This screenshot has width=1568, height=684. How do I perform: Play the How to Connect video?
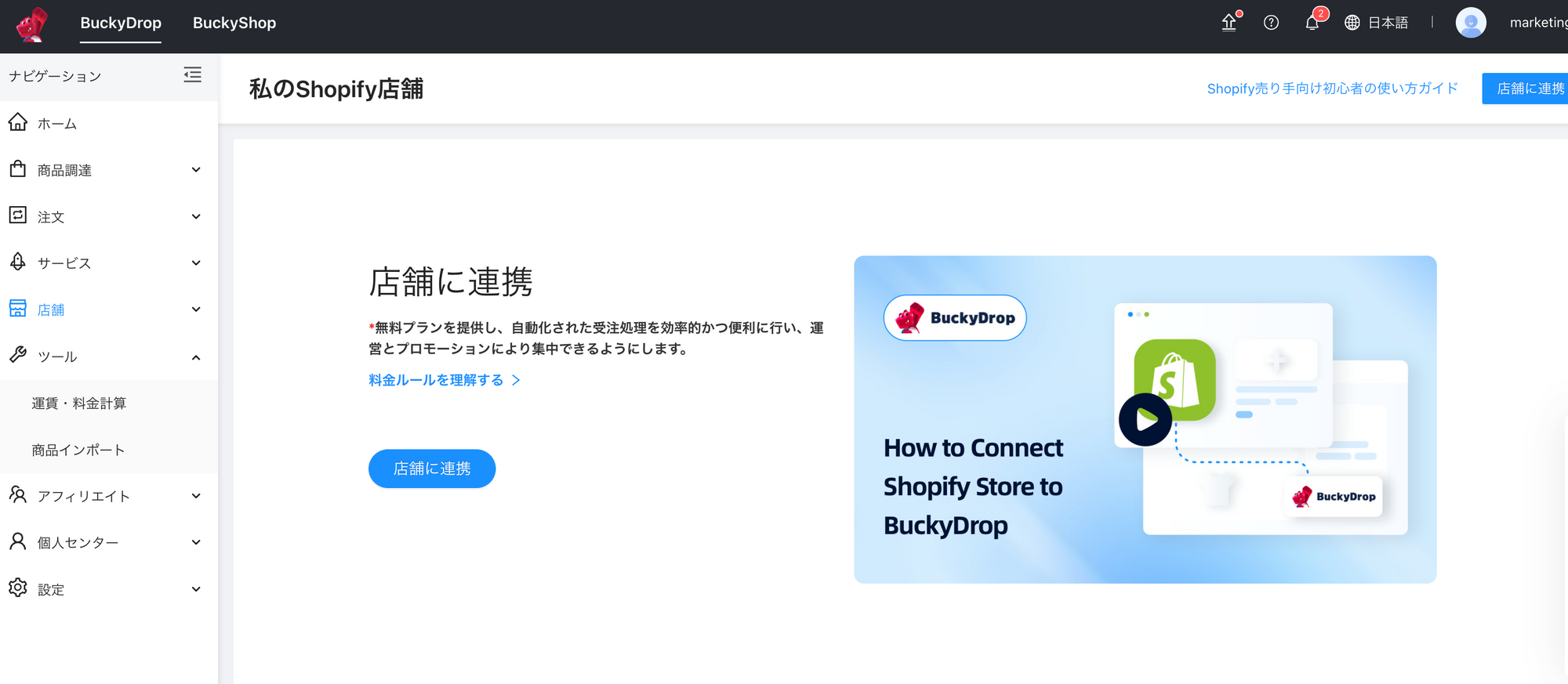(x=1145, y=419)
